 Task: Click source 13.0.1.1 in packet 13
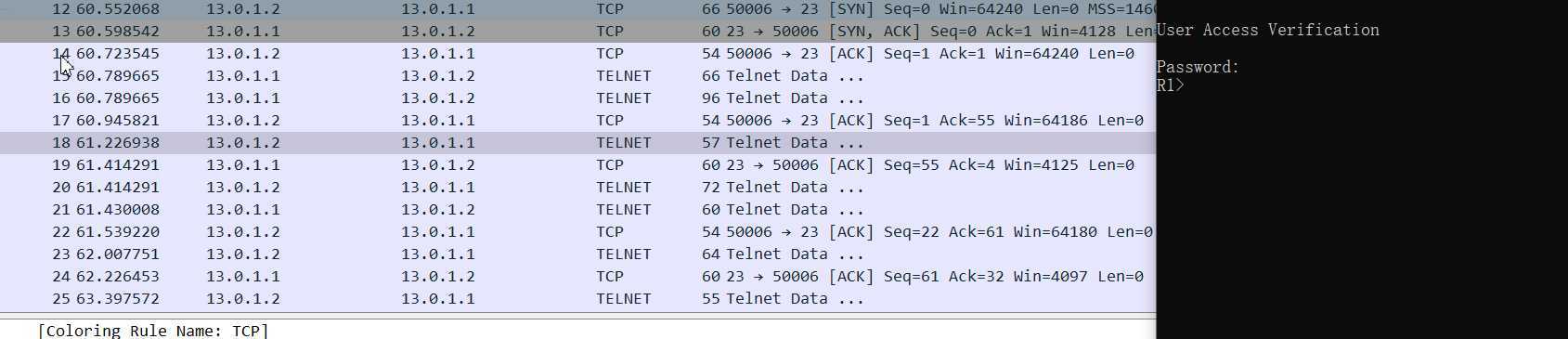click(x=242, y=31)
